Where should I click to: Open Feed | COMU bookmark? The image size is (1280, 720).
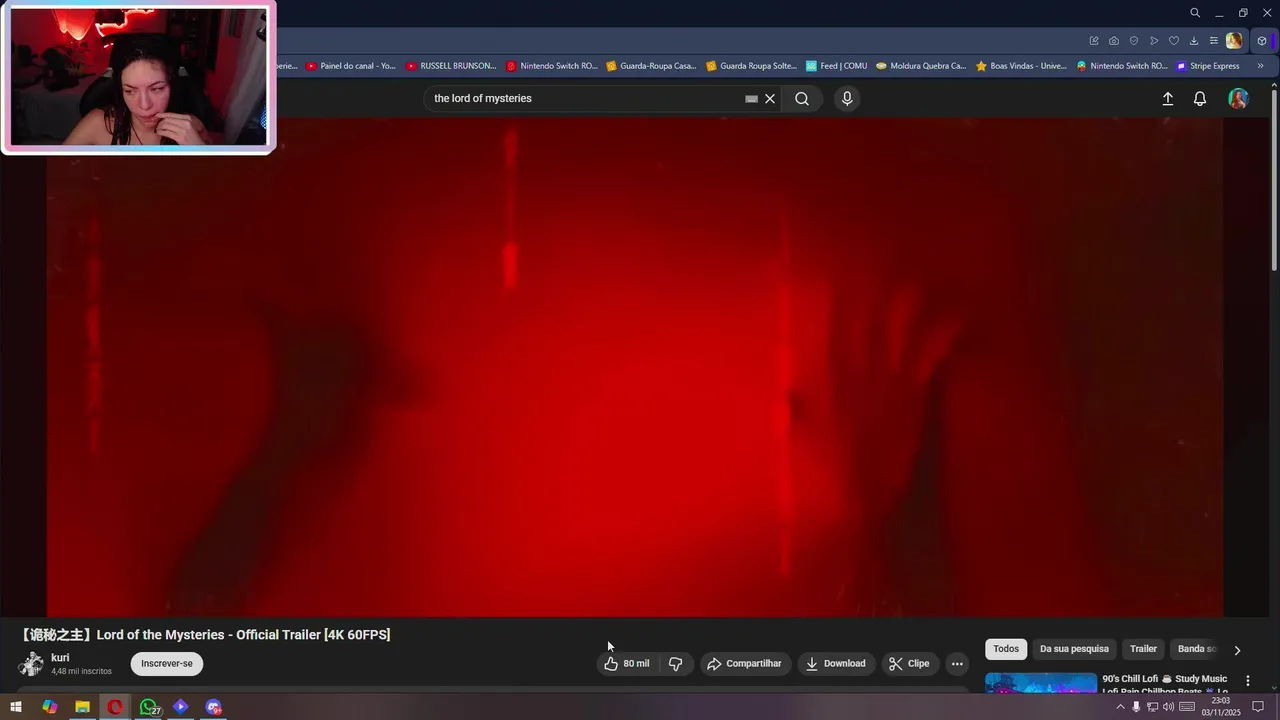click(837, 66)
